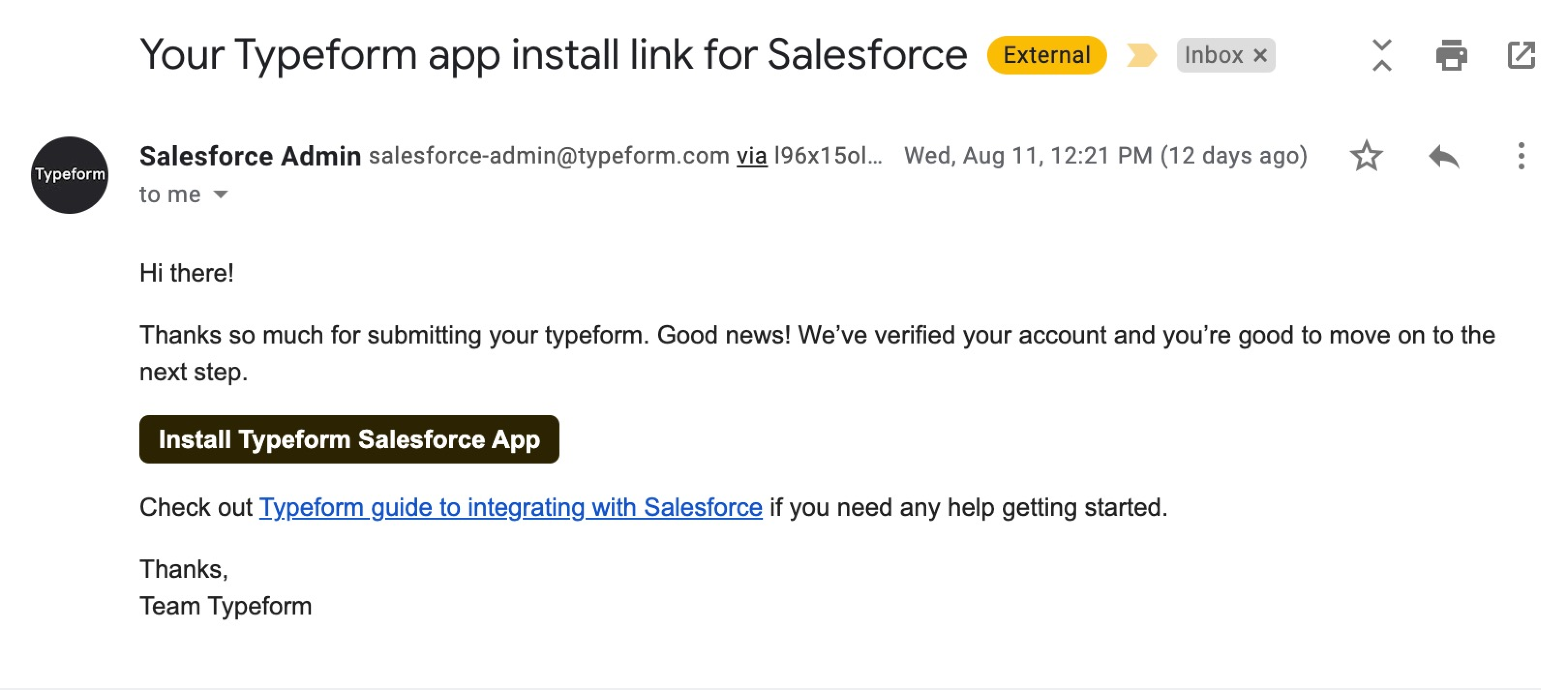Remove the Inbox label with X

pyautogui.click(x=1261, y=55)
